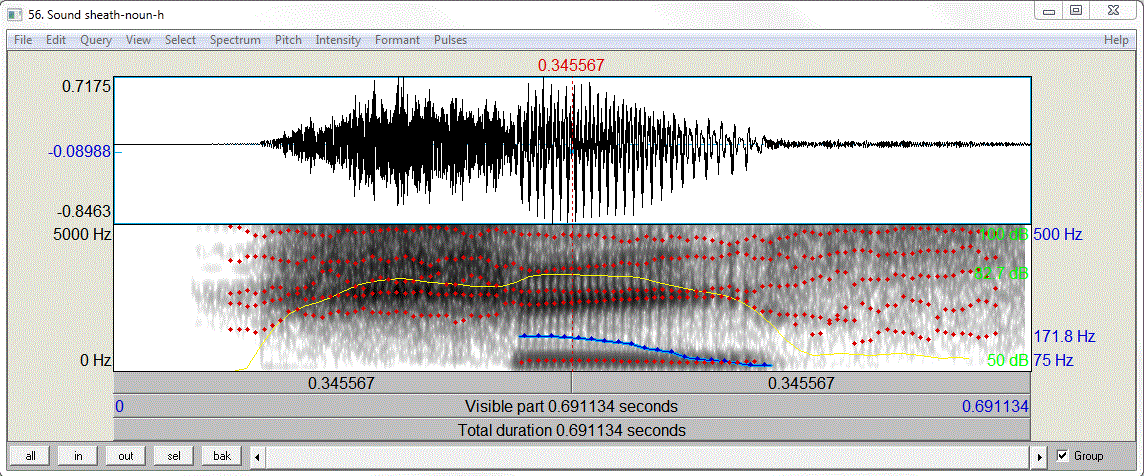Image resolution: width=1144 pixels, height=476 pixels.
Task: Click the 'in' zoom button
Action: (78, 456)
